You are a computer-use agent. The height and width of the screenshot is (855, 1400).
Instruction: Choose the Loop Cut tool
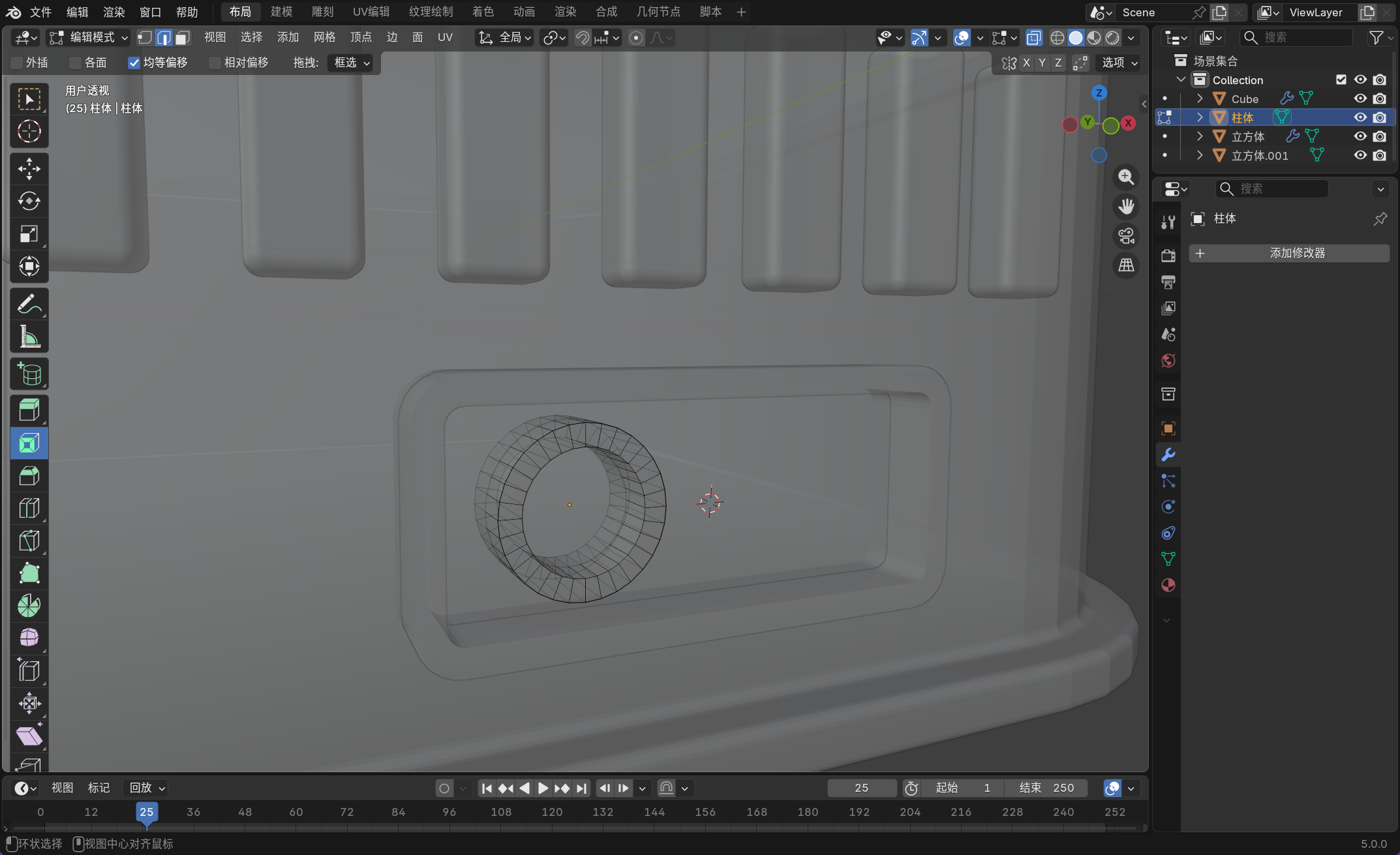point(29,508)
